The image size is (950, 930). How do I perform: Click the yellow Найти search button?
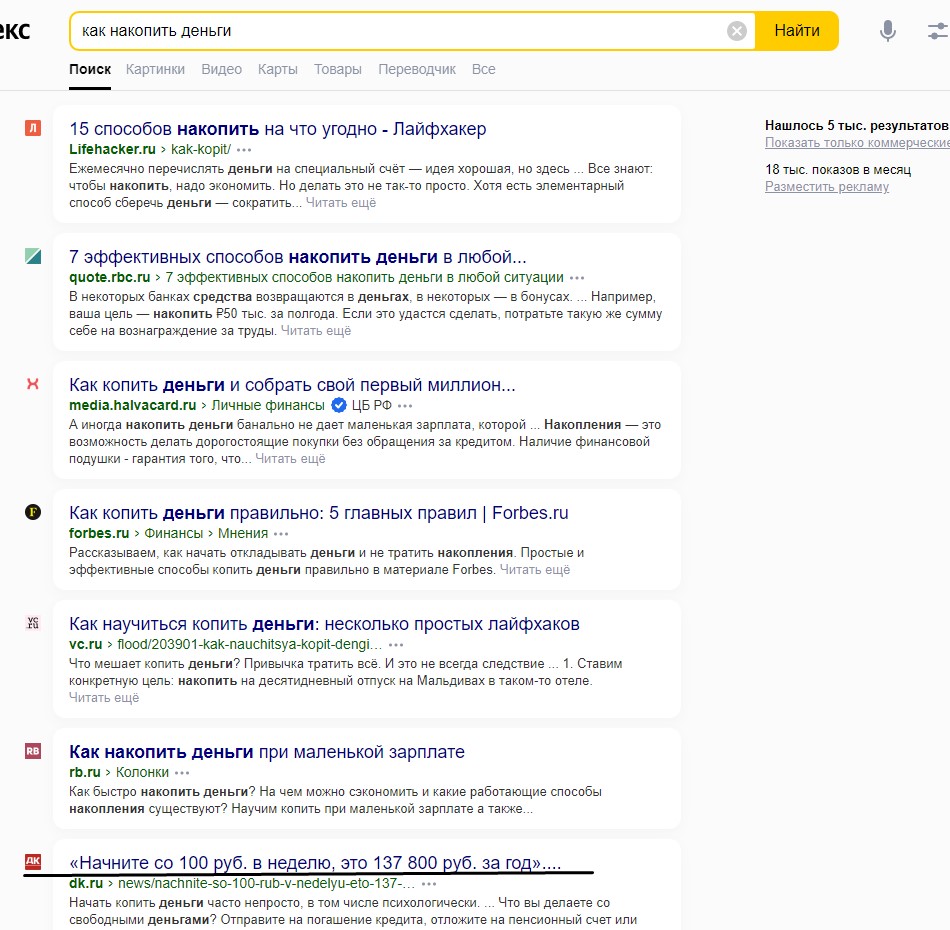pyautogui.click(x=797, y=31)
